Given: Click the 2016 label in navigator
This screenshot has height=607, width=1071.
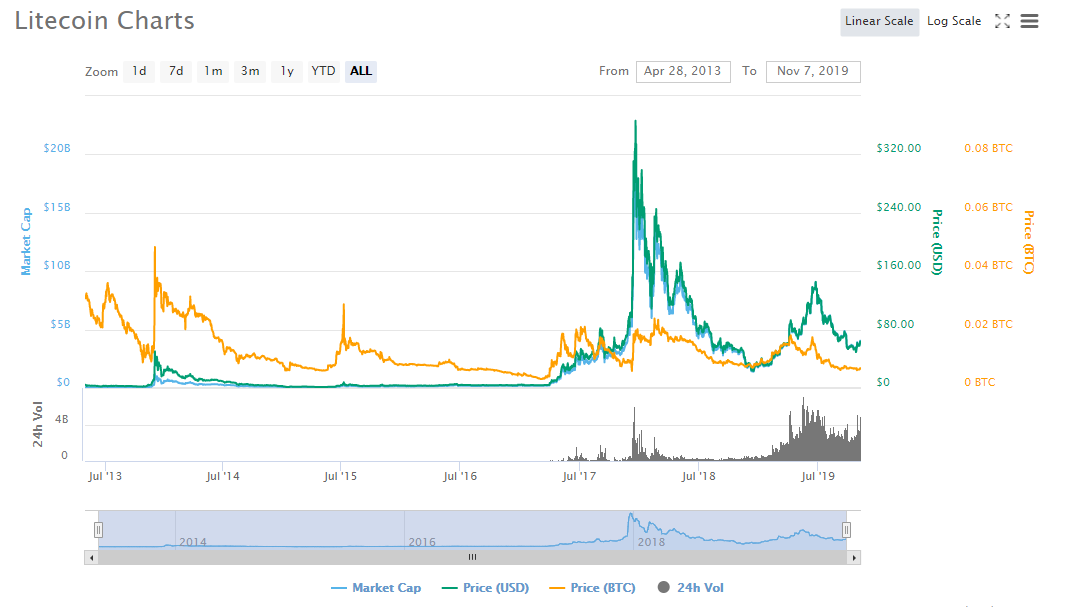Looking at the screenshot, I should point(421,542).
